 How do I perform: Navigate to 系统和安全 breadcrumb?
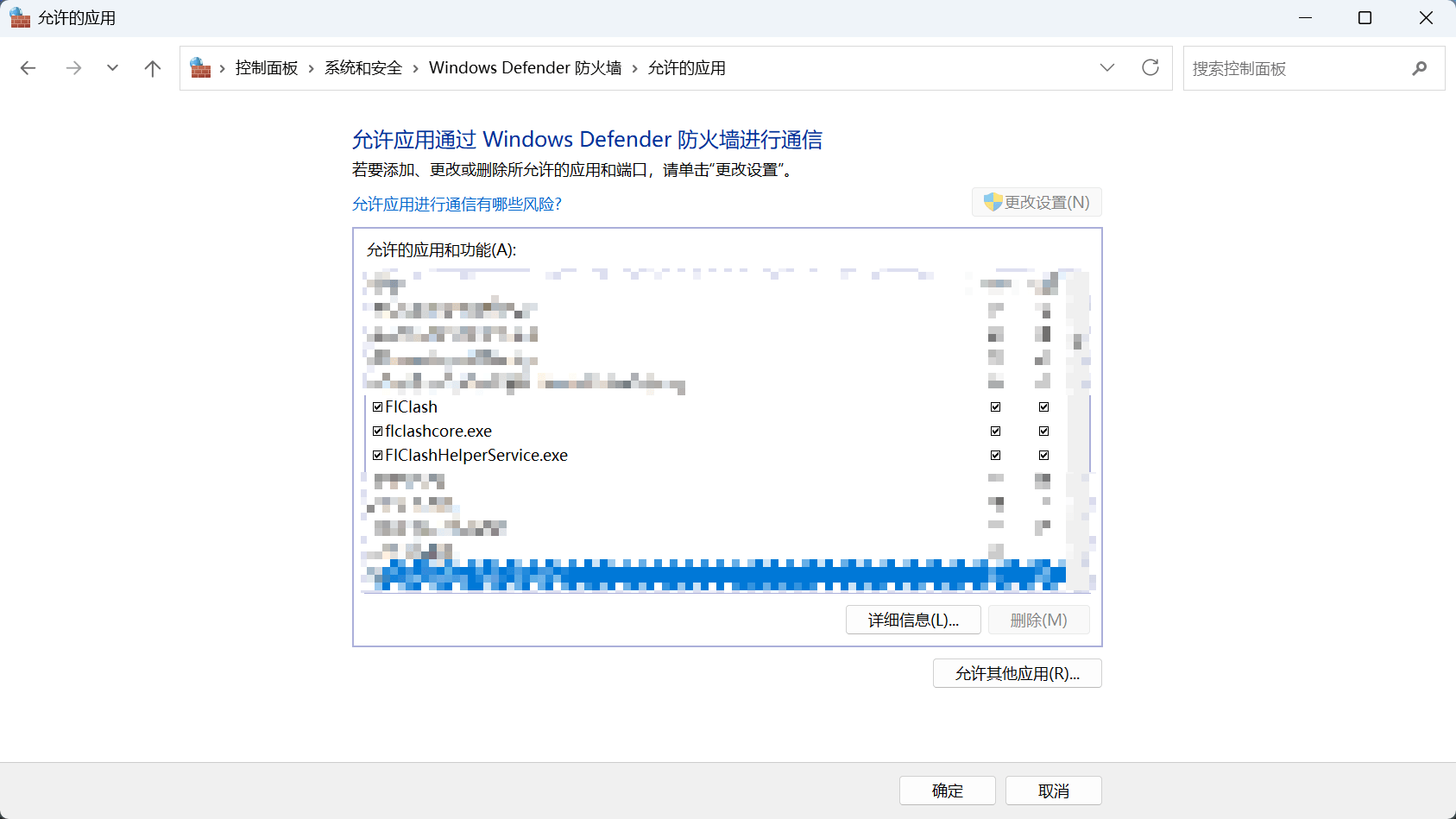tap(363, 68)
